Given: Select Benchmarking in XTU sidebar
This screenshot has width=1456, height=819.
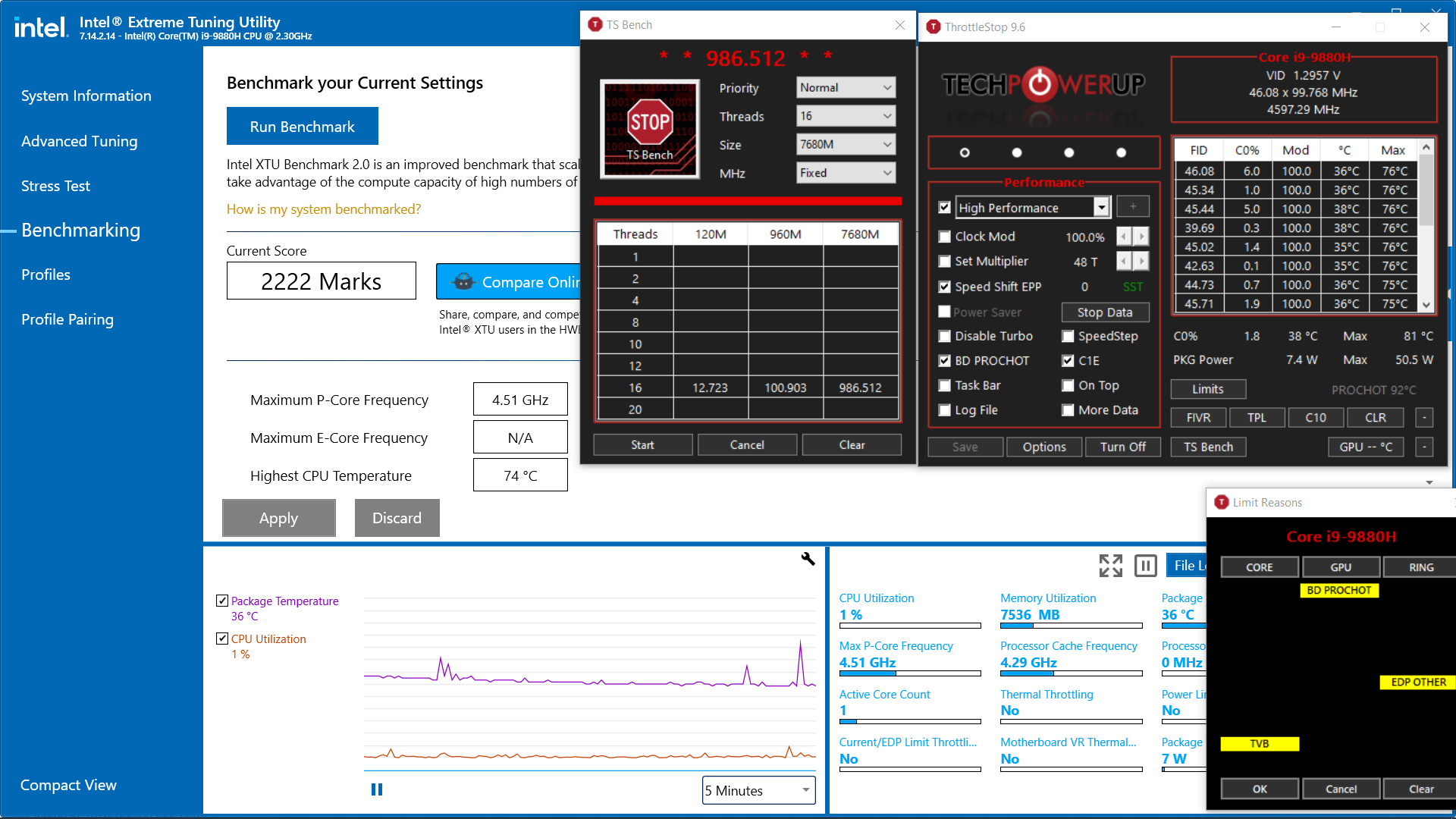Looking at the screenshot, I should [x=81, y=230].
